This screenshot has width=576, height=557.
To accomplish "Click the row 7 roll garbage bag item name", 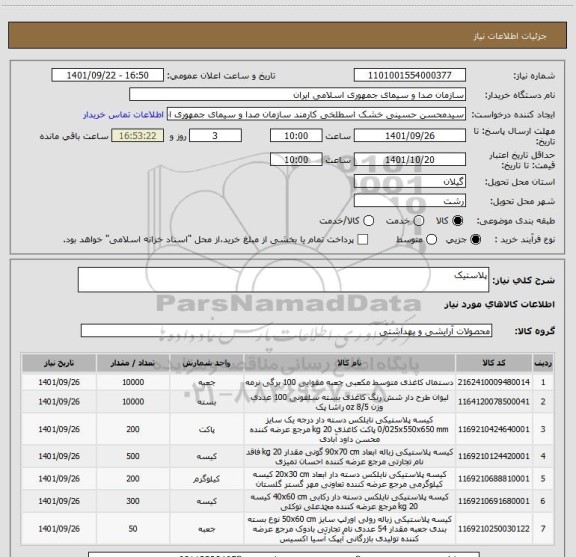I will [x=349, y=529].
